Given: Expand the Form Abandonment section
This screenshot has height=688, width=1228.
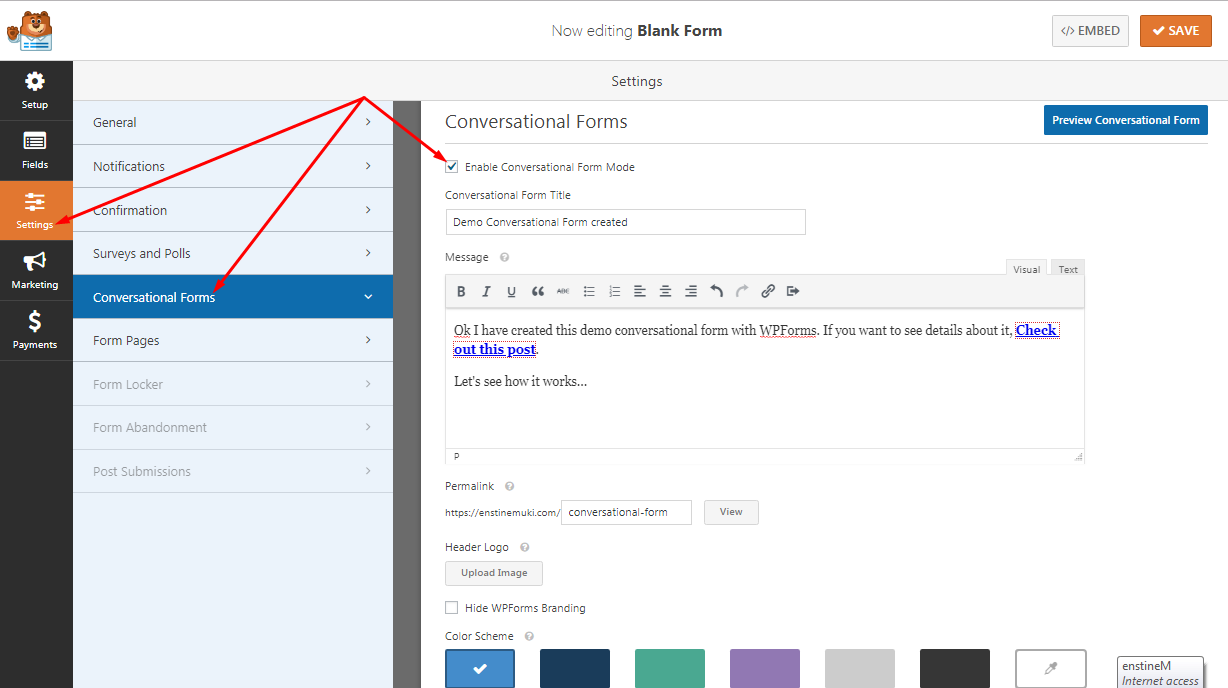Looking at the screenshot, I should tap(233, 427).
